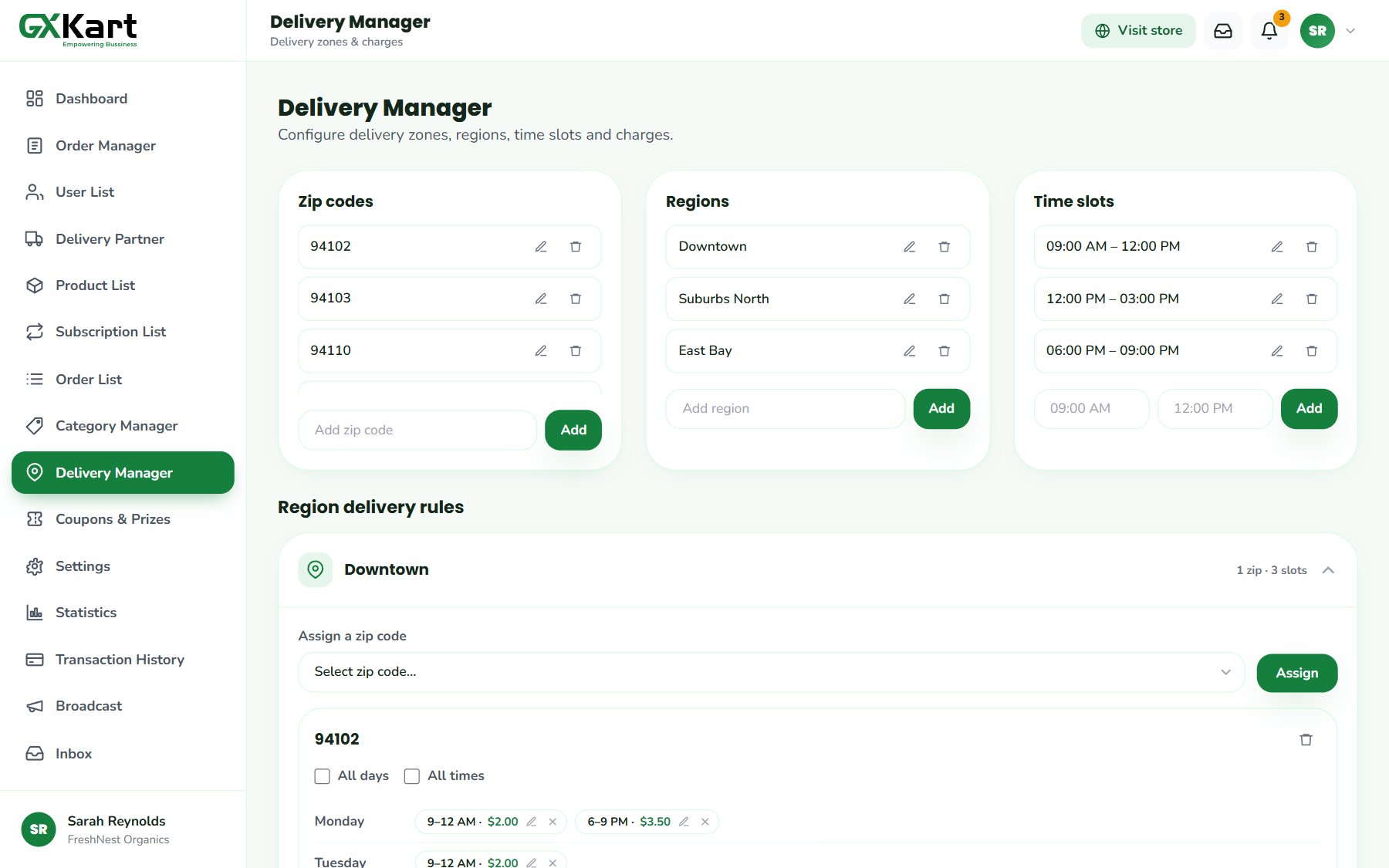Click the Downtown location pin icon

point(316,570)
